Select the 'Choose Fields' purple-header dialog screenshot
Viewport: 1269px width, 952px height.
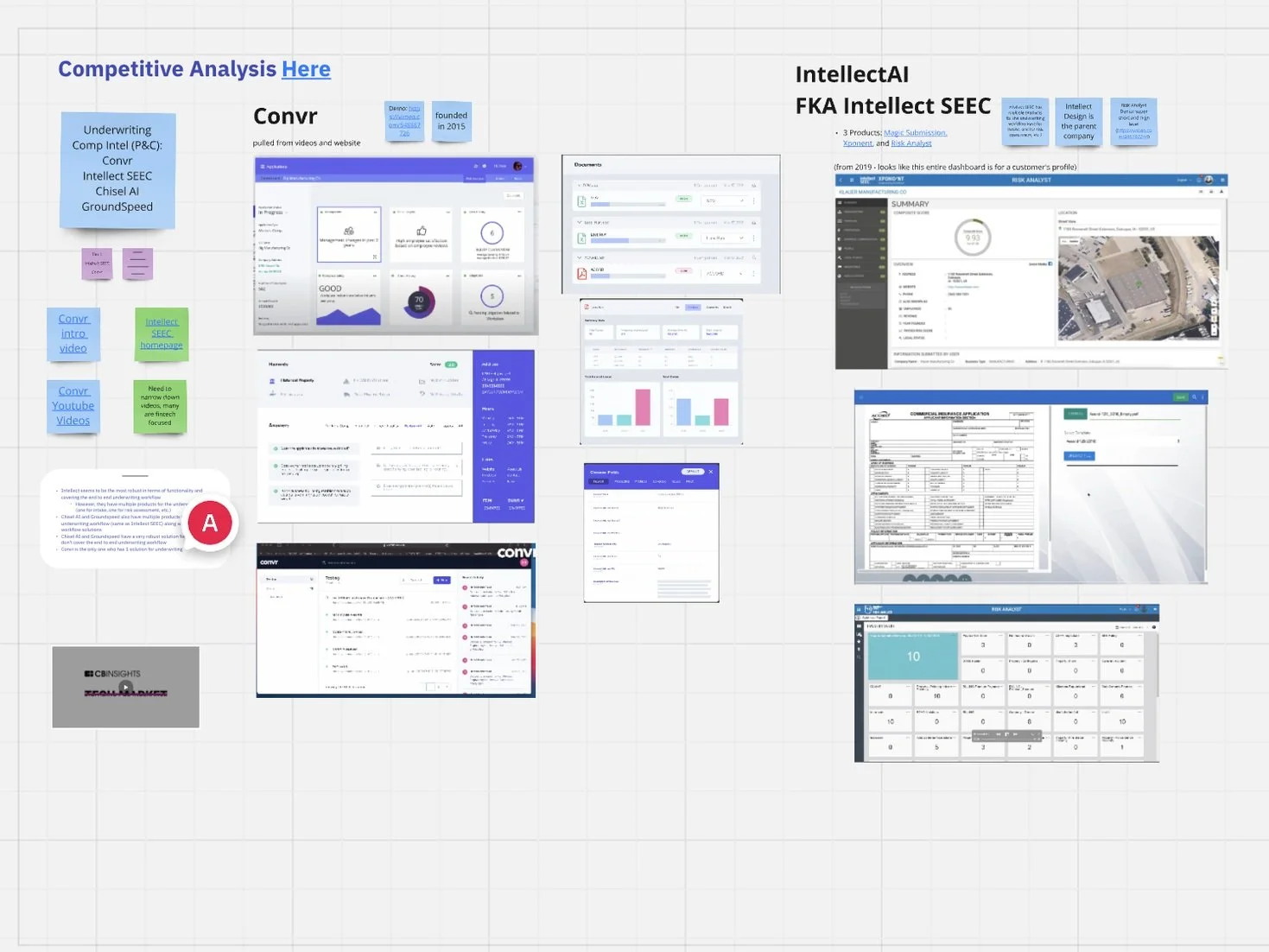coord(651,532)
